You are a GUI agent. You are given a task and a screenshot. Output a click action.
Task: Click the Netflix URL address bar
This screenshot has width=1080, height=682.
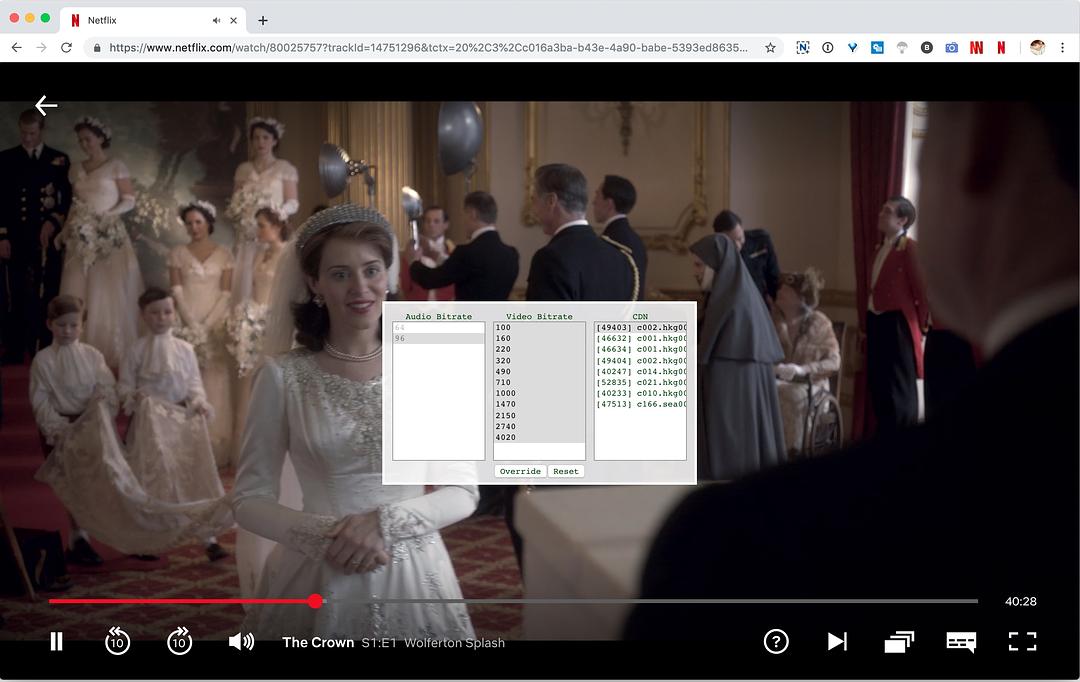click(428, 48)
